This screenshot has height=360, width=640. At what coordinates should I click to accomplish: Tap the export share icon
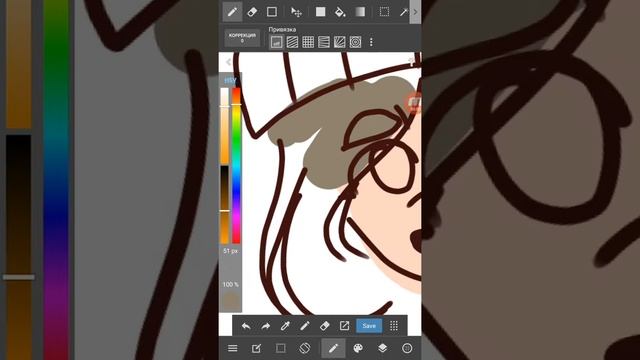pyautogui.click(x=344, y=326)
